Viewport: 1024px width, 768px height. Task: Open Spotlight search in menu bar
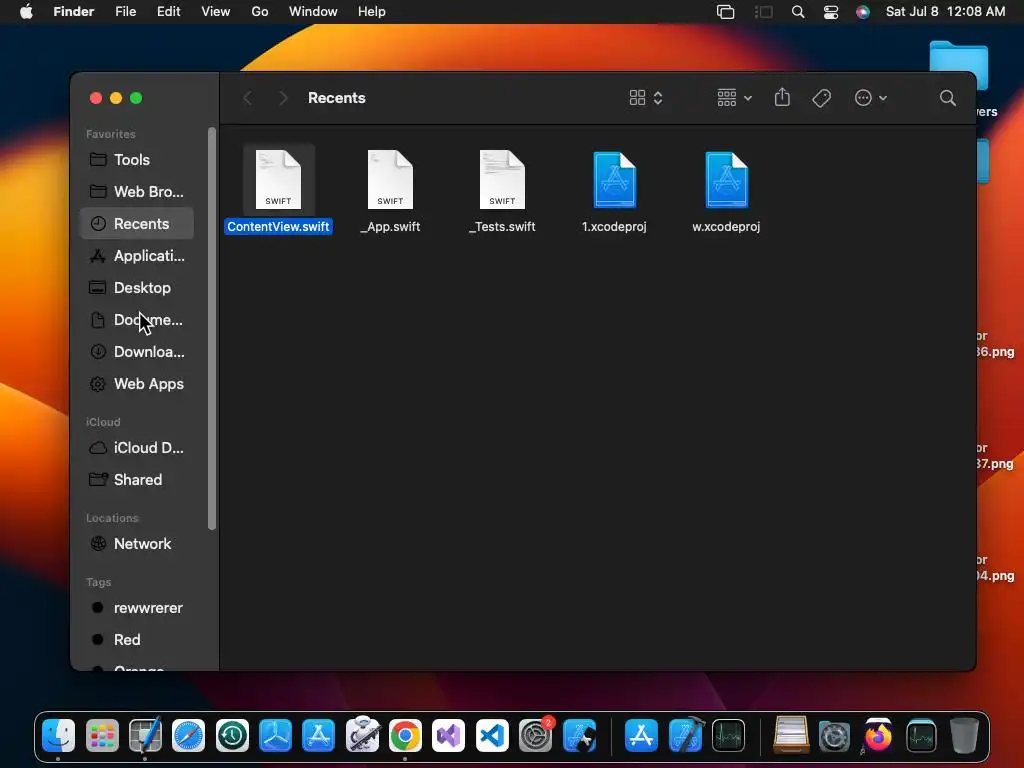pyautogui.click(x=797, y=12)
